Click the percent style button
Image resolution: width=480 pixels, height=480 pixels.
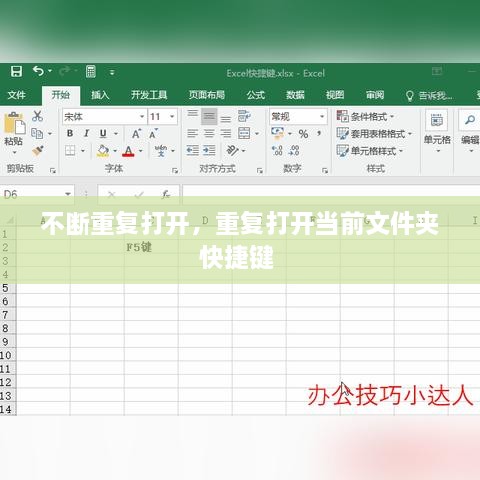click(x=303, y=134)
